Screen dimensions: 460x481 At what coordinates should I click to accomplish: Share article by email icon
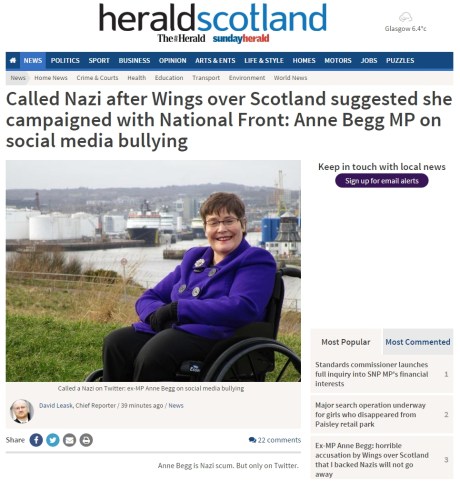69,440
